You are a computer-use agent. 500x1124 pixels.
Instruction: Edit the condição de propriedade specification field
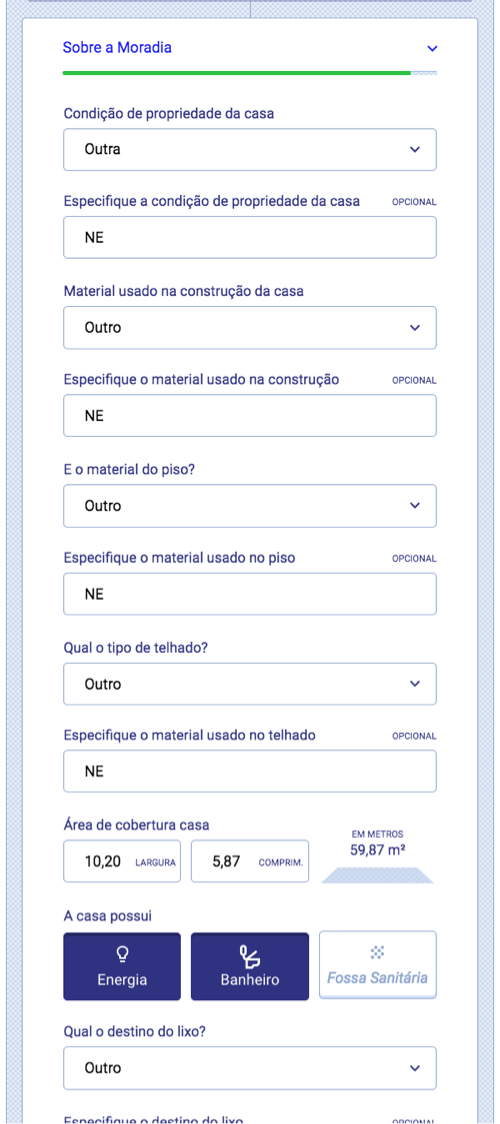(249, 237)
